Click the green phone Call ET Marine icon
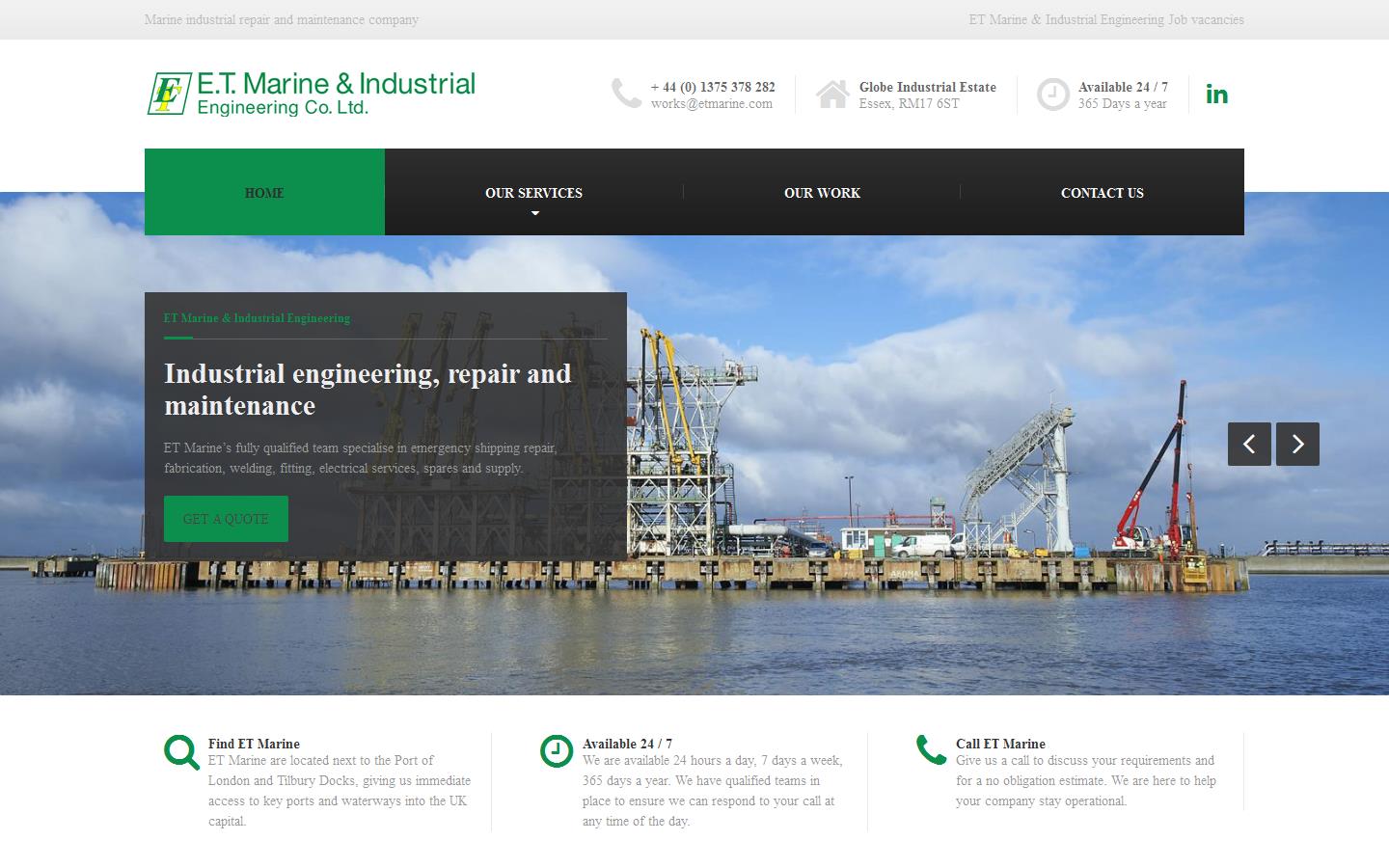The height and width of the screenshot is (868, 1389). click(931, 750)
